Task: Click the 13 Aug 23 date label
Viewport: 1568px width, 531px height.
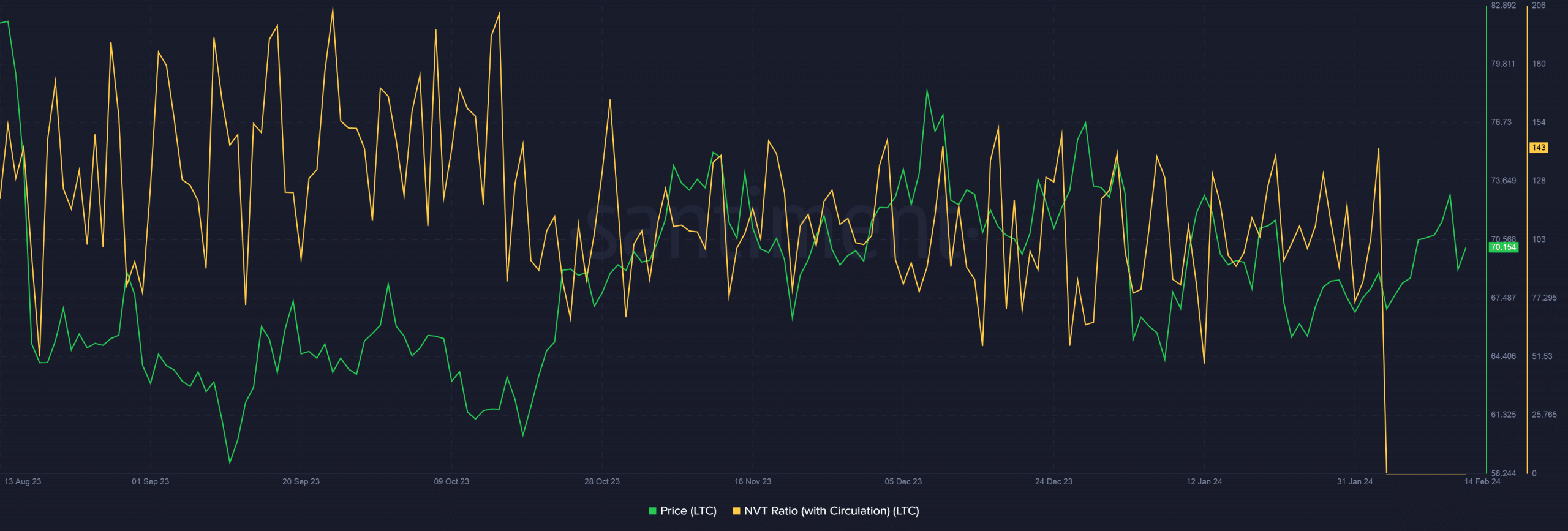Action: pyautogui.click(x=23, y=481)
